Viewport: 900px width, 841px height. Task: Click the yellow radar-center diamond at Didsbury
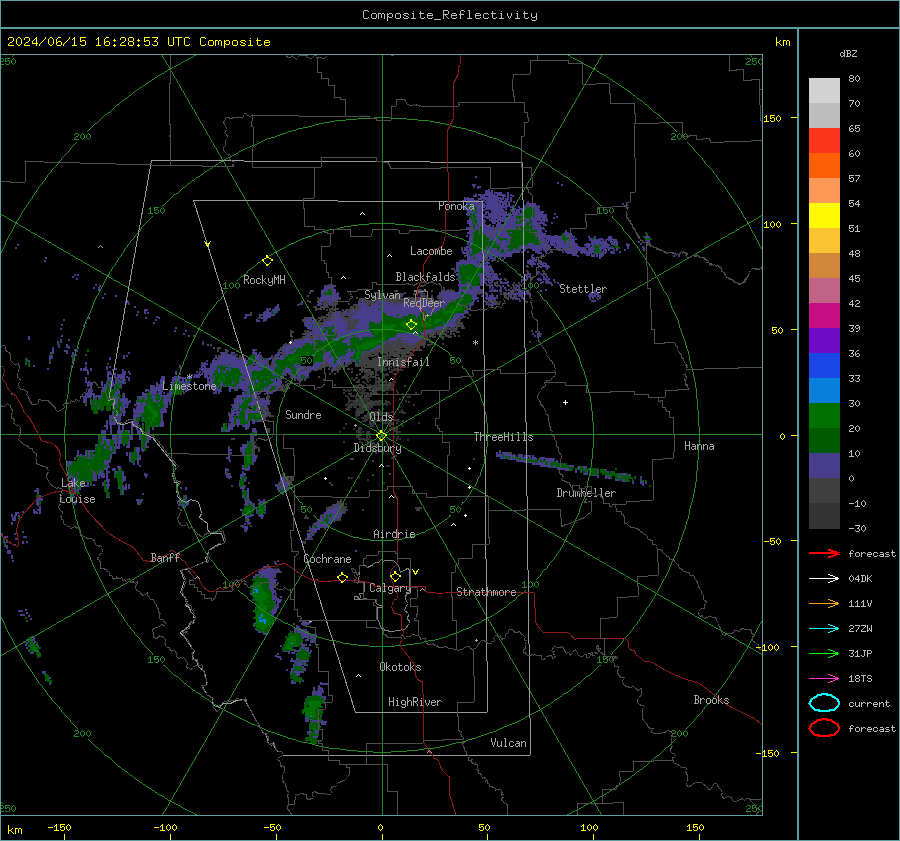(x=381, y=436)
